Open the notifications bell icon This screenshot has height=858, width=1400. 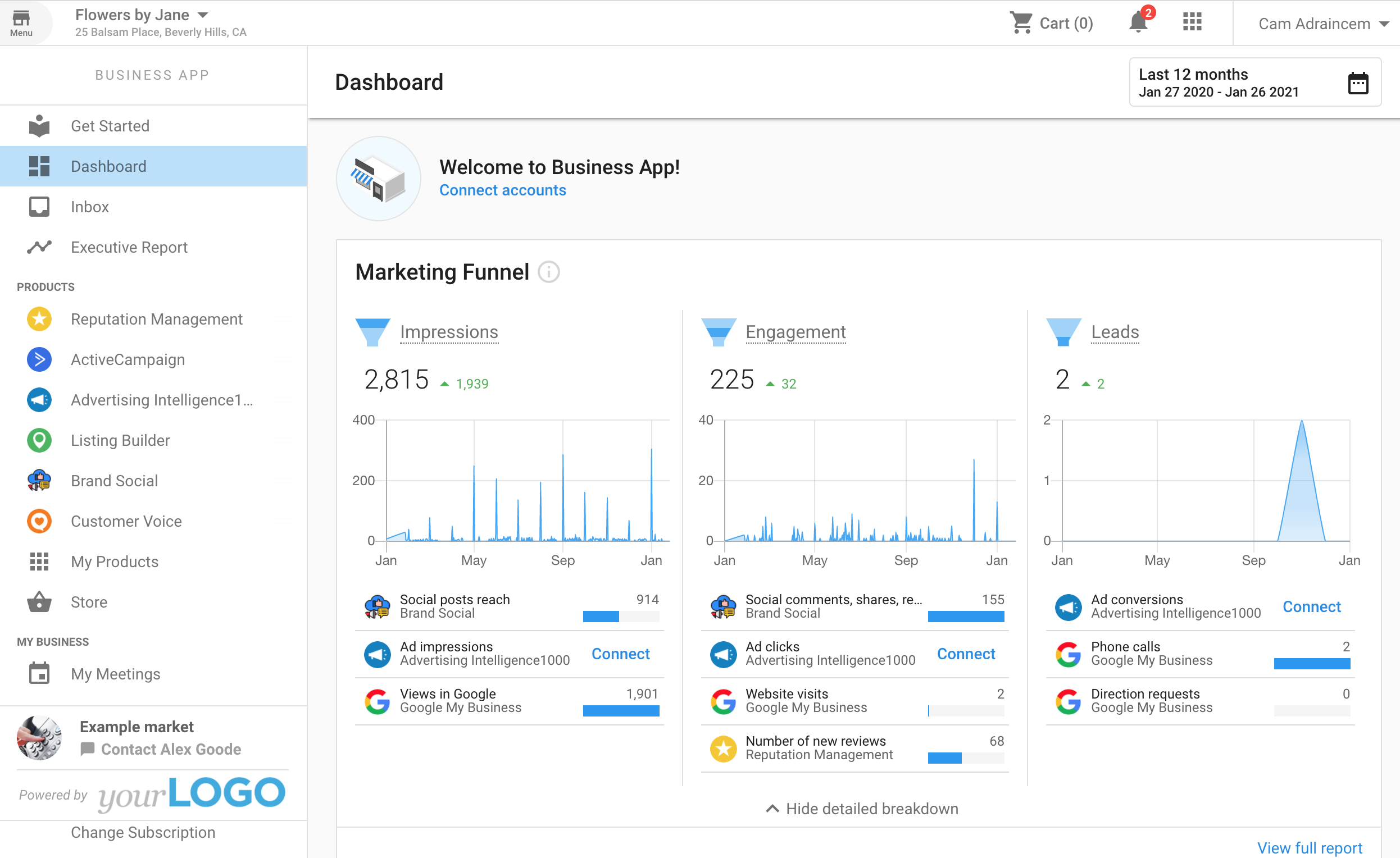click(x=1138, y=22)
